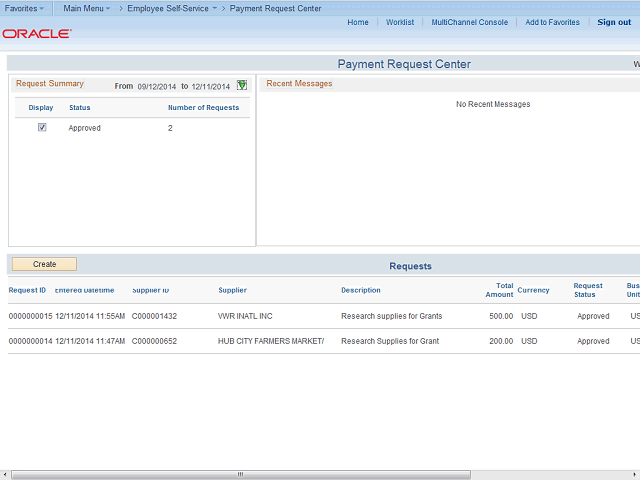640x480 pixels.
Task: Open the Favorites dropdown menu
Action: (24, 8)
